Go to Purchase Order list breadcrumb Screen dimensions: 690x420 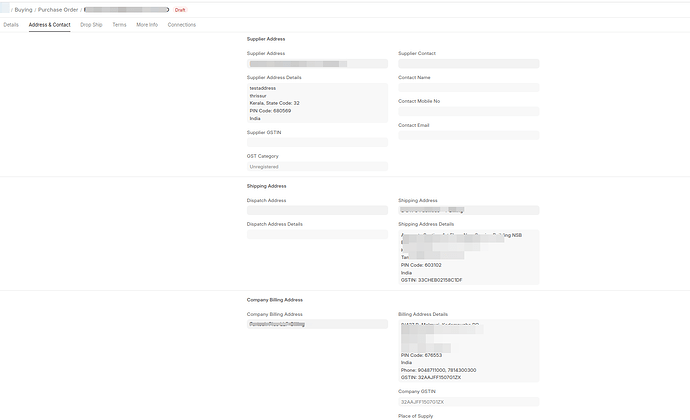click(58, 9)
